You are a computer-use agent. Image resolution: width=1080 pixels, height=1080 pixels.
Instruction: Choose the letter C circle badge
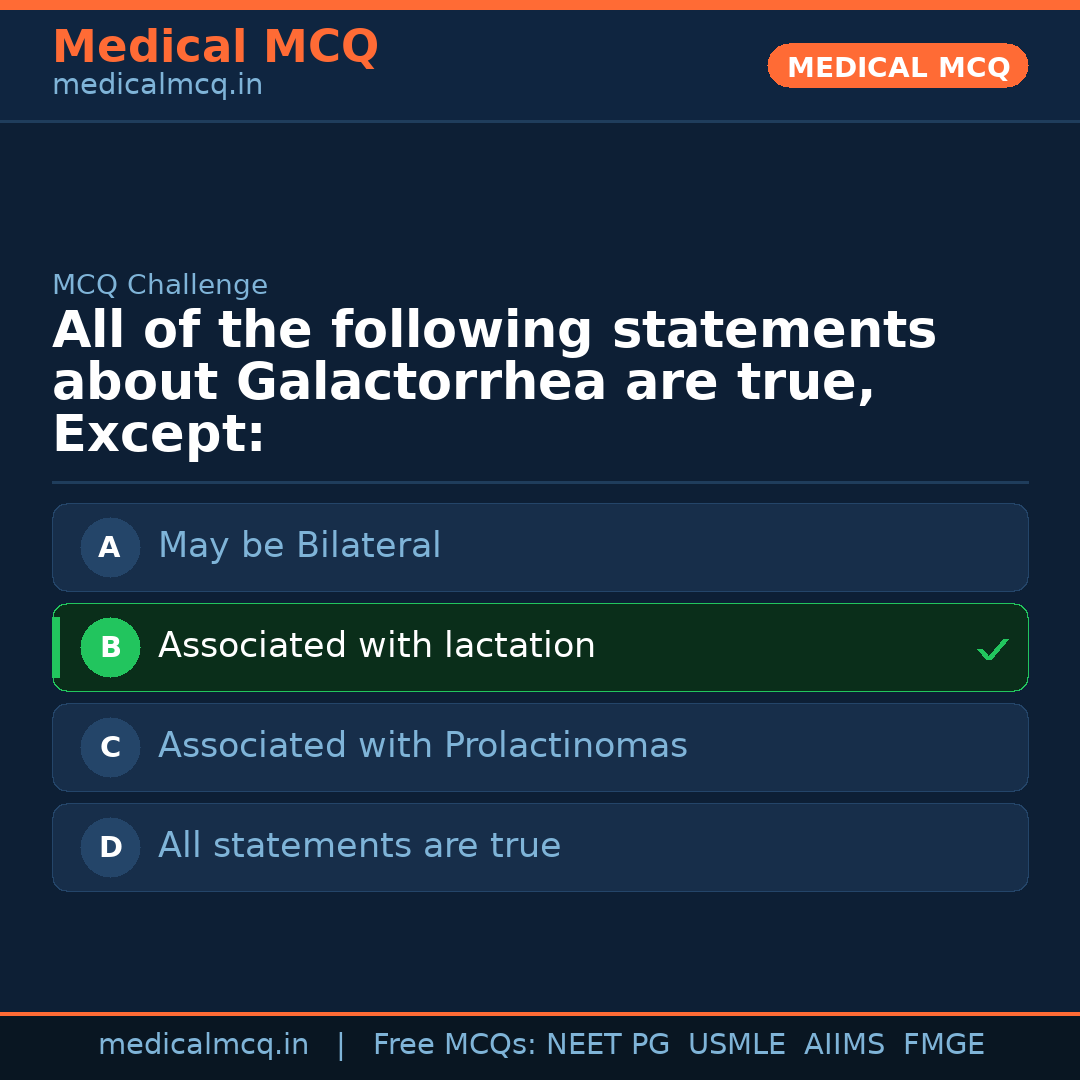(110, 747)
